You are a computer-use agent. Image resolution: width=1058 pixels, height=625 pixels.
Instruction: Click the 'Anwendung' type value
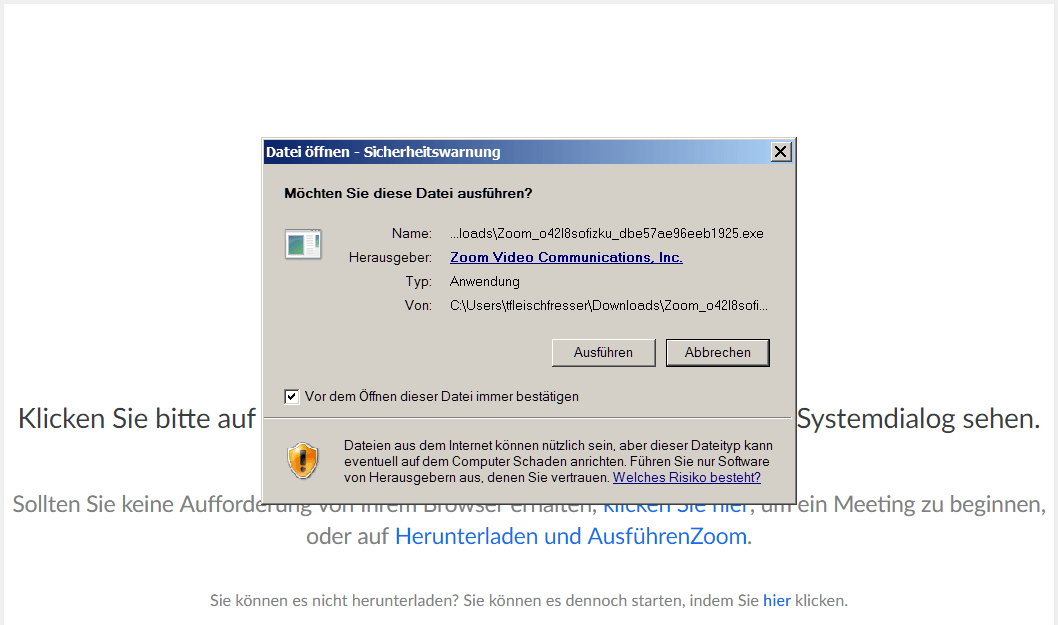tap(484, 281)
